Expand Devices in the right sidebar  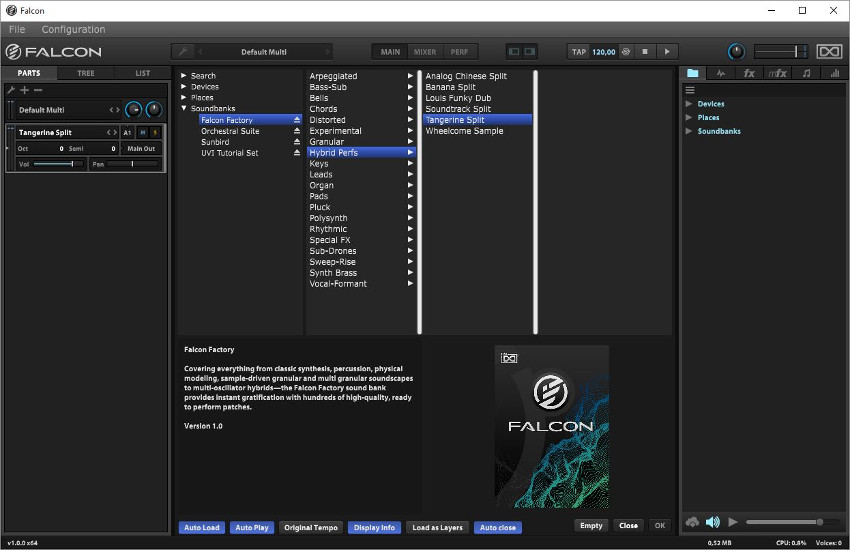click(688, 103)
